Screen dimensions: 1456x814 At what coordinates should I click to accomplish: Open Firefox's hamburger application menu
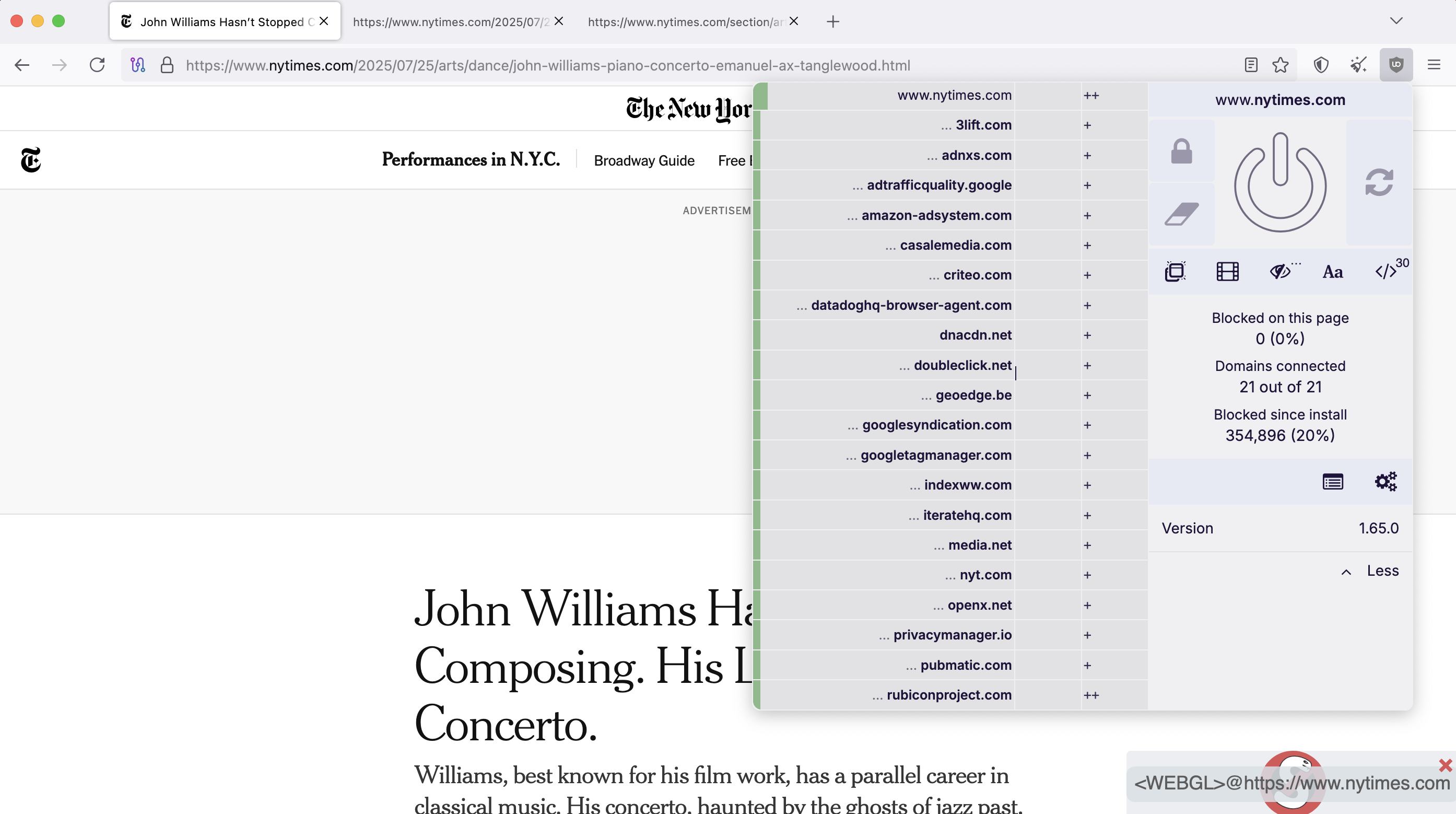1435,64
